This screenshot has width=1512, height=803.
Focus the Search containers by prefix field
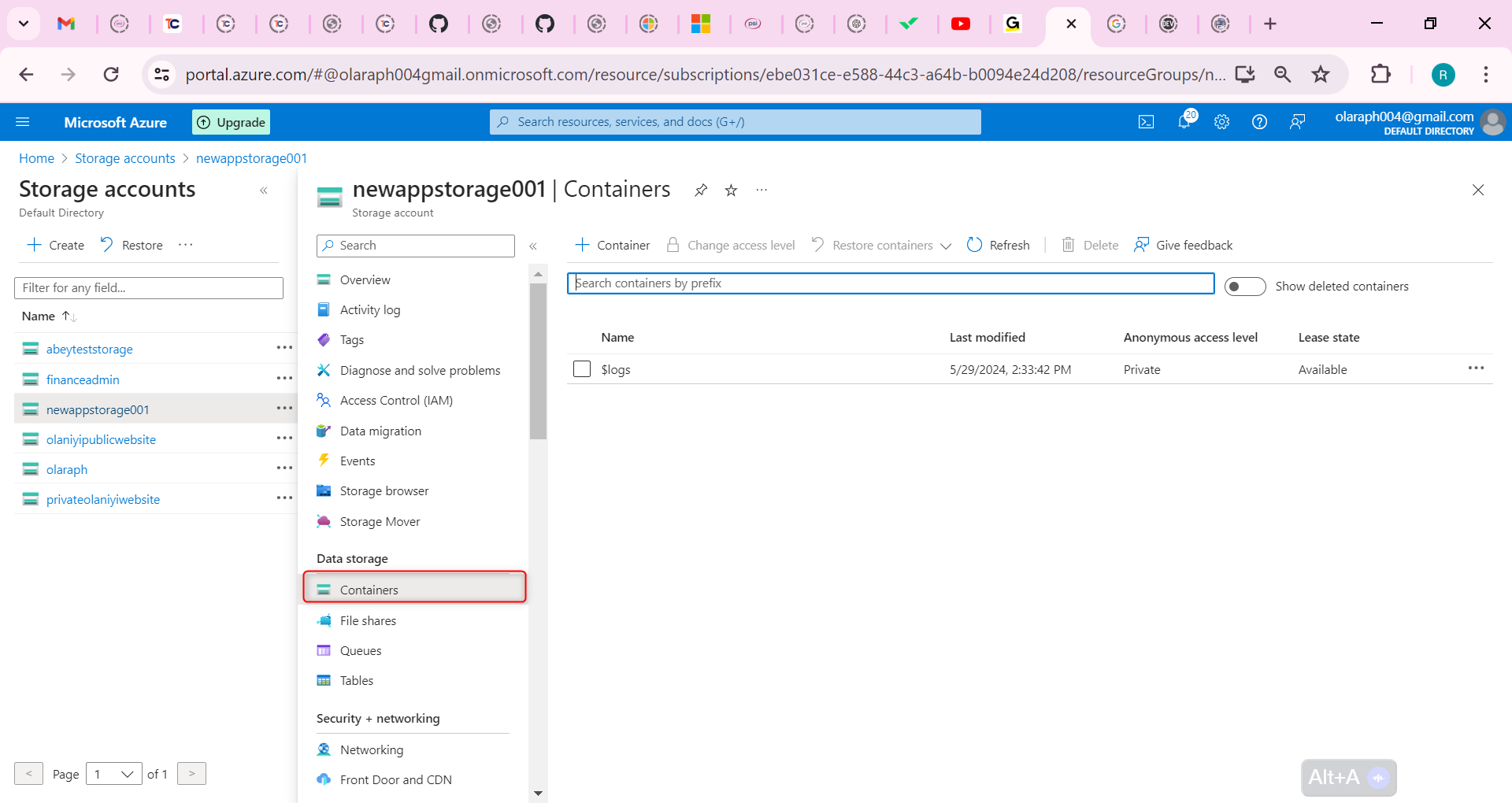(x=890, y=283)
